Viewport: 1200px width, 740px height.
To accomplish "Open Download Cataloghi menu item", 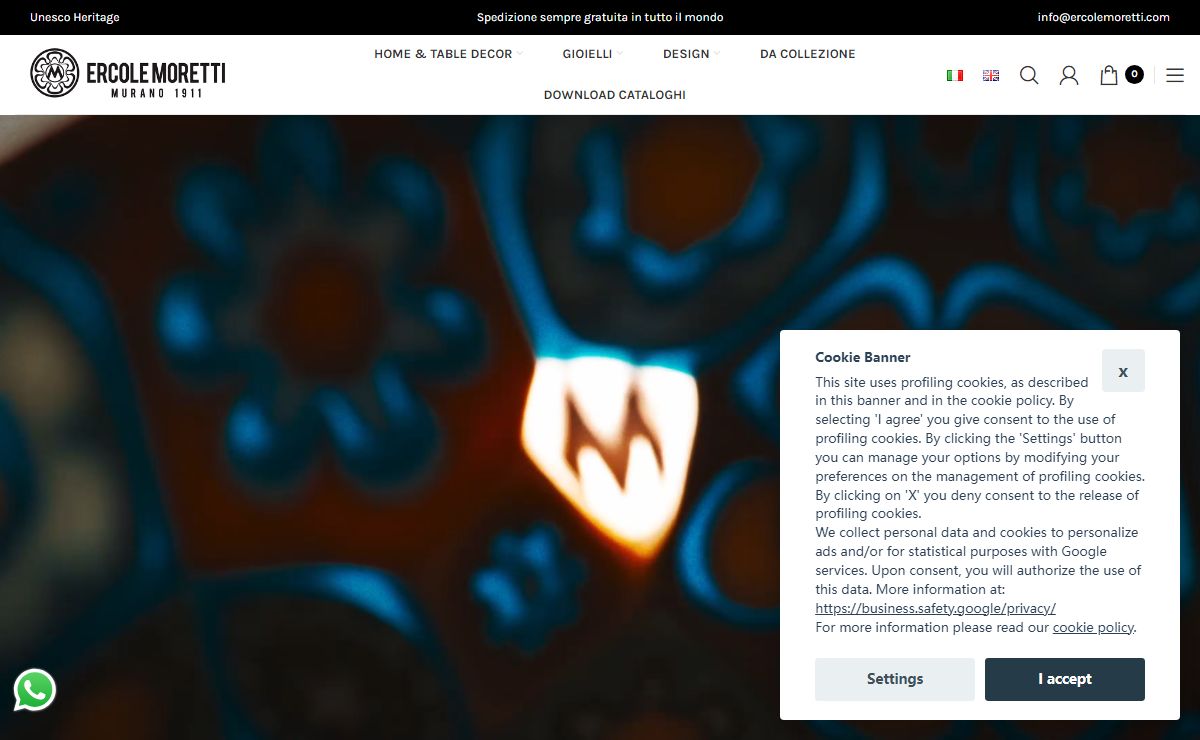I will 615,95.
